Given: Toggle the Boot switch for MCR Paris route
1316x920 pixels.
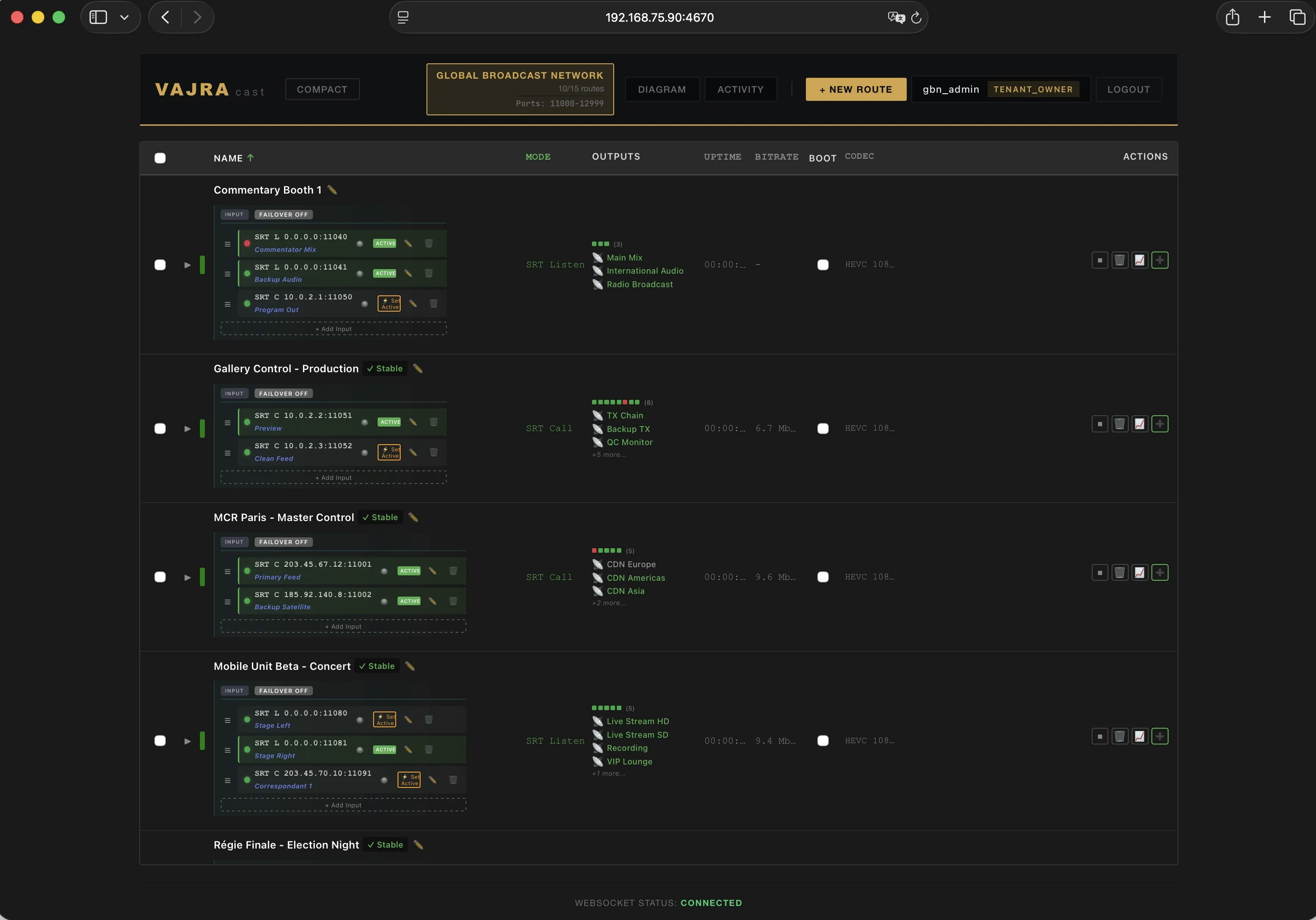Looking at the screenshot, I should (x=823, y=577).
